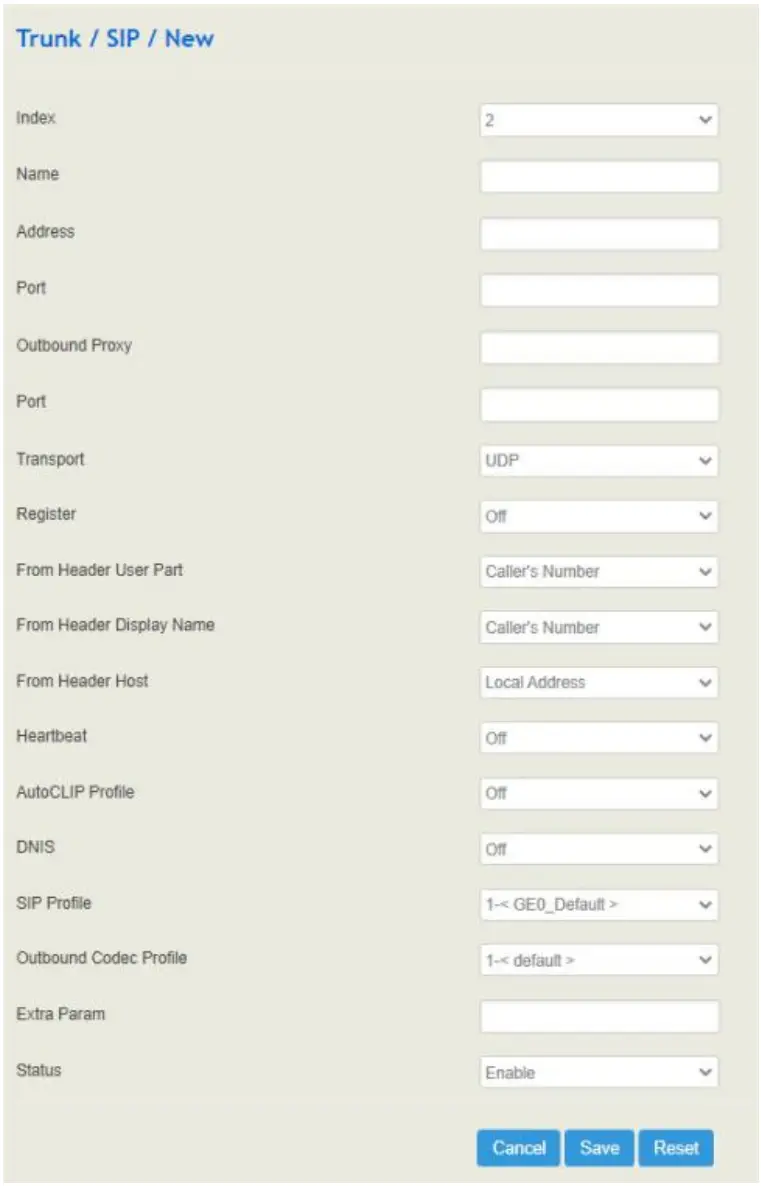The height and width of the screenshot is (1186, 761).
Task: Open the SIP Profile dropdown
Action: [598, 904]
